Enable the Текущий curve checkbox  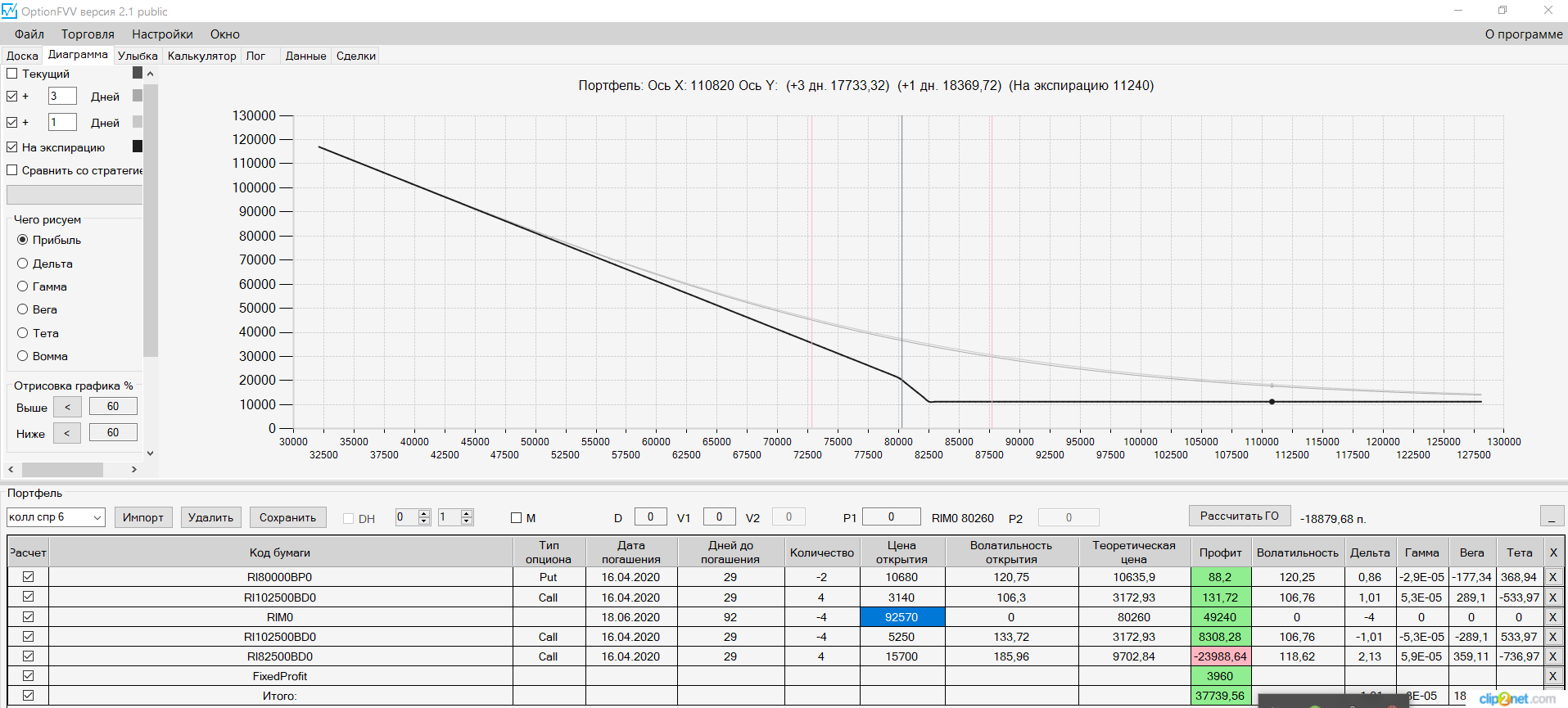coord(12,74)
